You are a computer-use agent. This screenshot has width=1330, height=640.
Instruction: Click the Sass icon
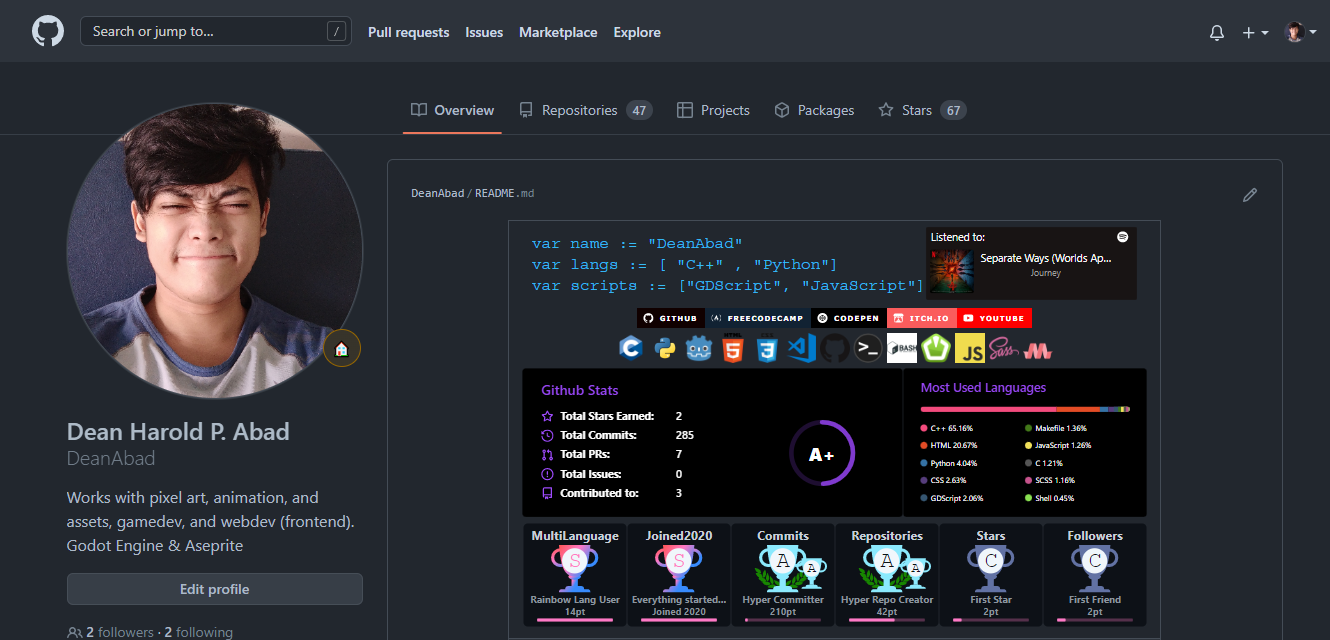1003,348
